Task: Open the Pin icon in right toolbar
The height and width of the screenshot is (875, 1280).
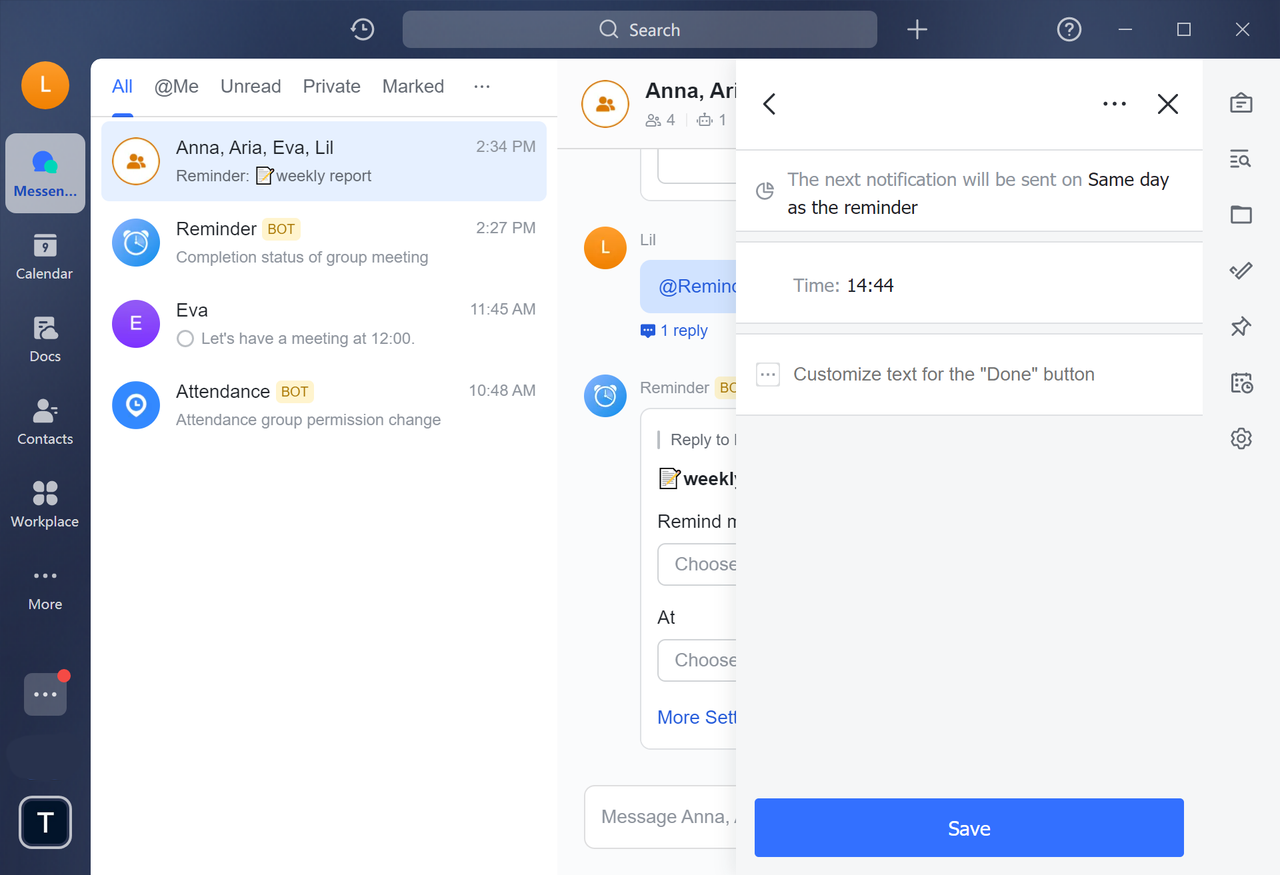Action: click(x=1241, y=327)
